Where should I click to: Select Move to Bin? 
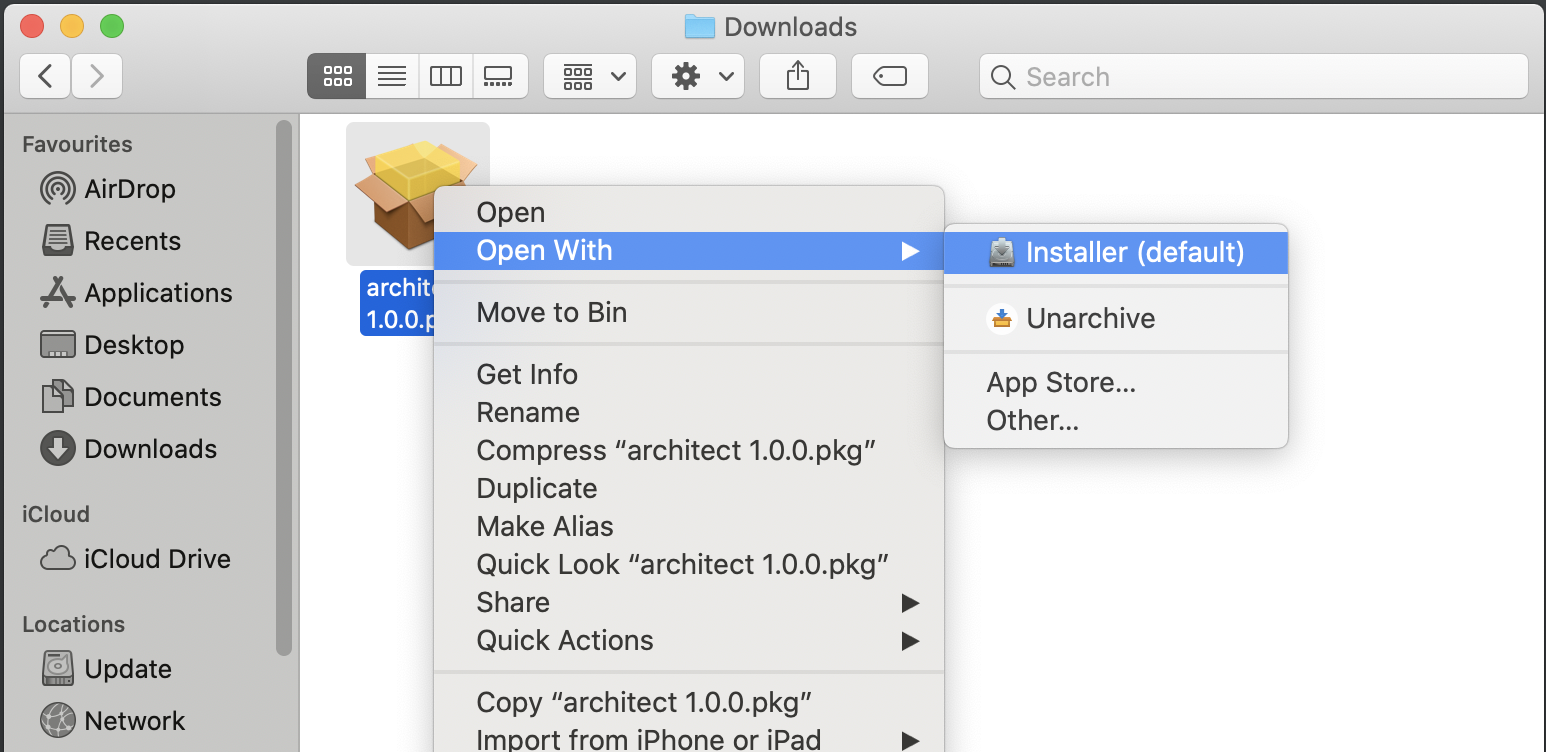(689, 312)
